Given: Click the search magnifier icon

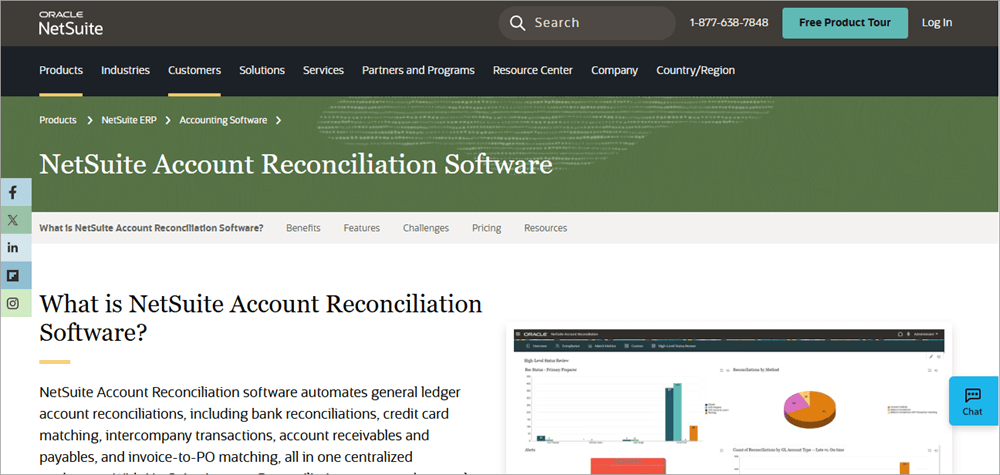Looking at the screenshot, I should (x=517, y=23).
